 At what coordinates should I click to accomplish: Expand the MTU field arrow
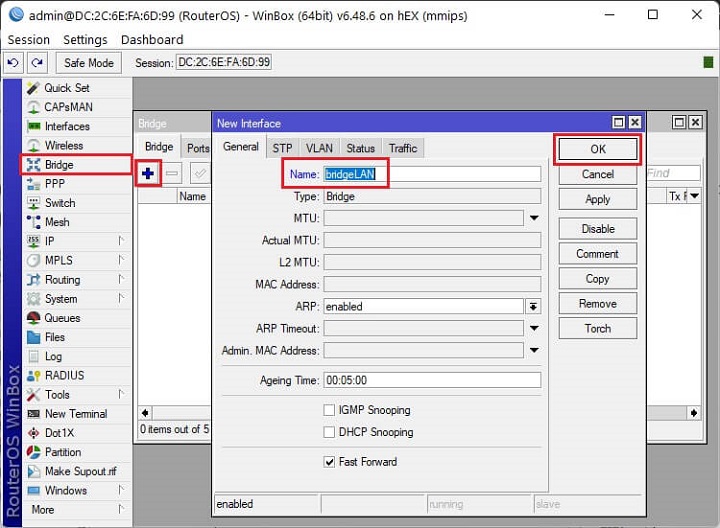pos(534,218)
